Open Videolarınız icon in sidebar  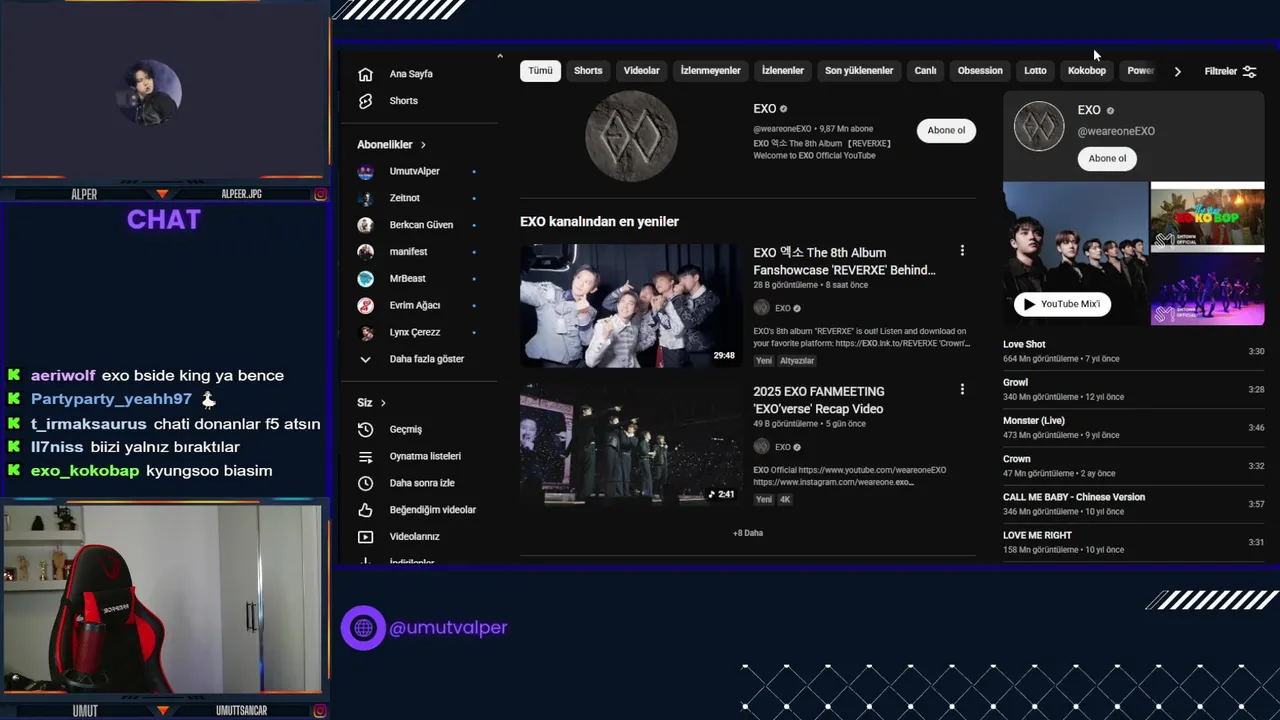click(x=366, y=537)
